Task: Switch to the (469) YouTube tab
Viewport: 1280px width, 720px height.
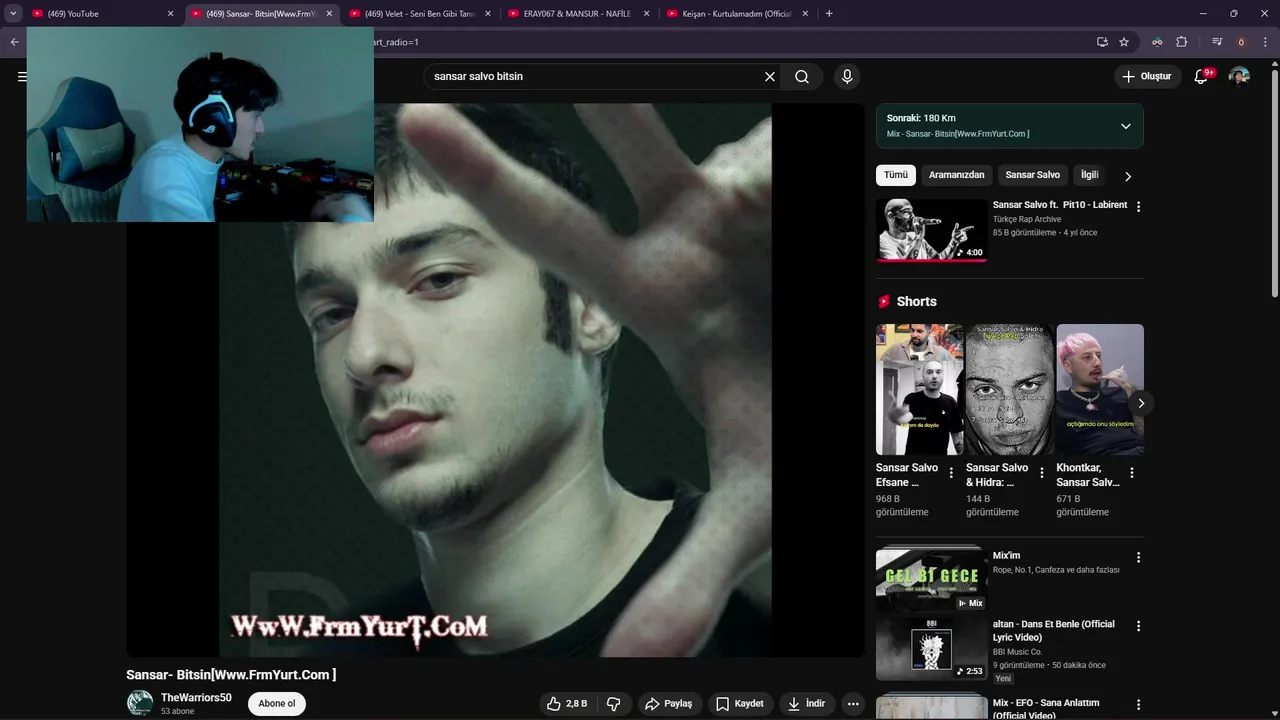Action: click(x=104, y=14)
